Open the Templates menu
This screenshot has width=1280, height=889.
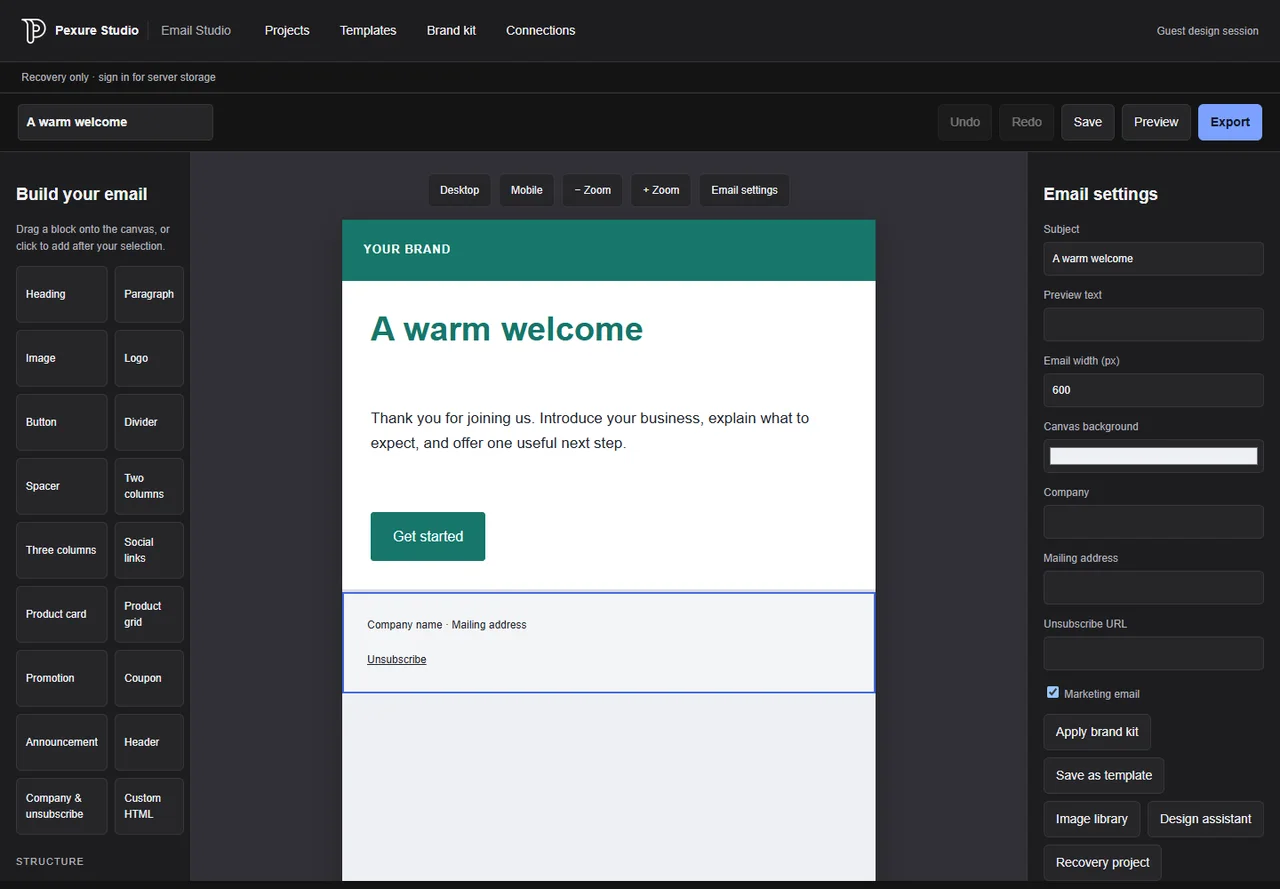tap(368, 31)
